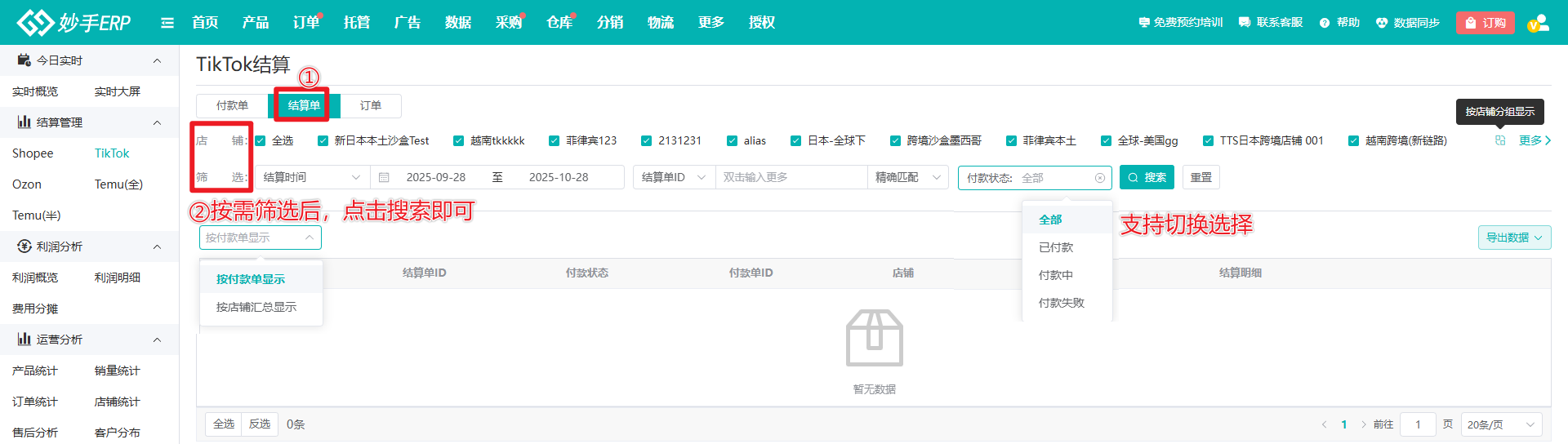
Task: Uncheck 菲律宾123 store checkbox
Action: pos(555,140)
